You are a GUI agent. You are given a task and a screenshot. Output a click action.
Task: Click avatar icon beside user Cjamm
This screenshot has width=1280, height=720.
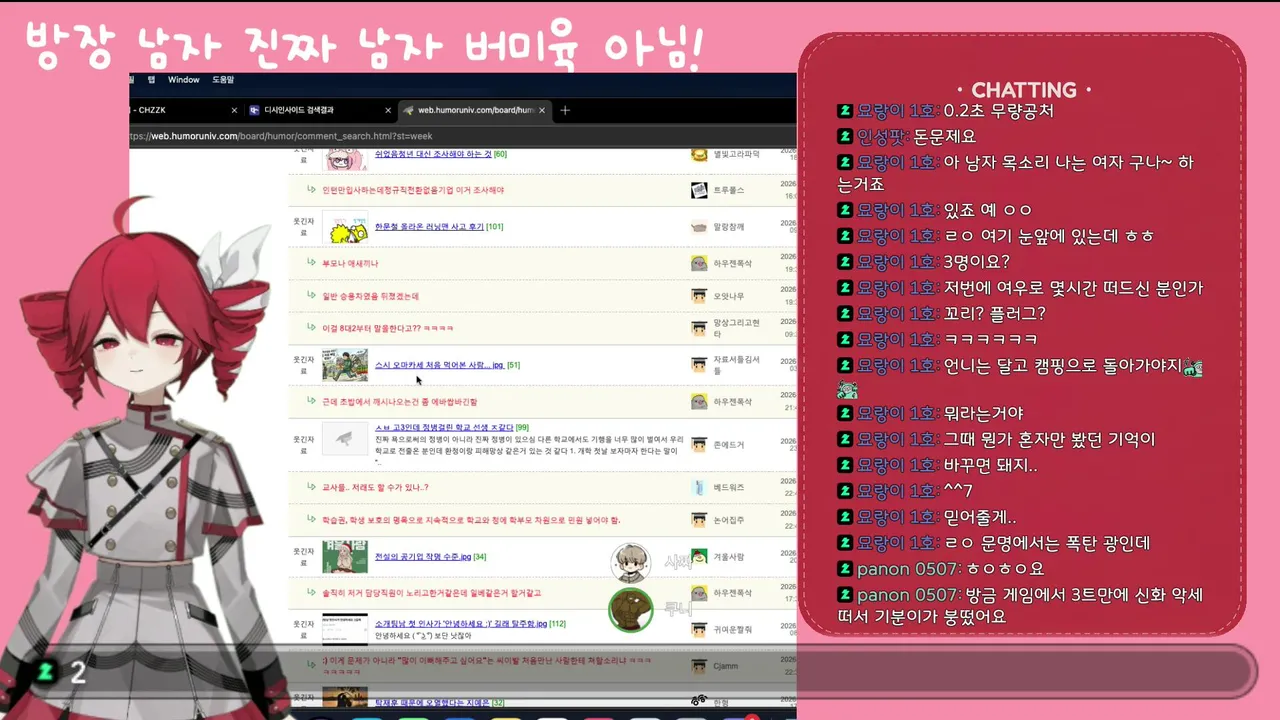(700, 666)
